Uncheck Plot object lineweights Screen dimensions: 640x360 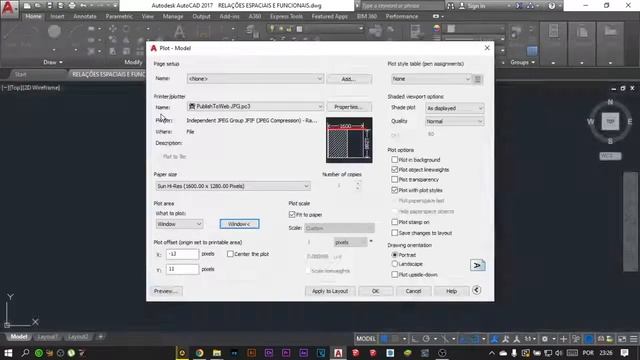pyautogui.click(x=394, y=169)
